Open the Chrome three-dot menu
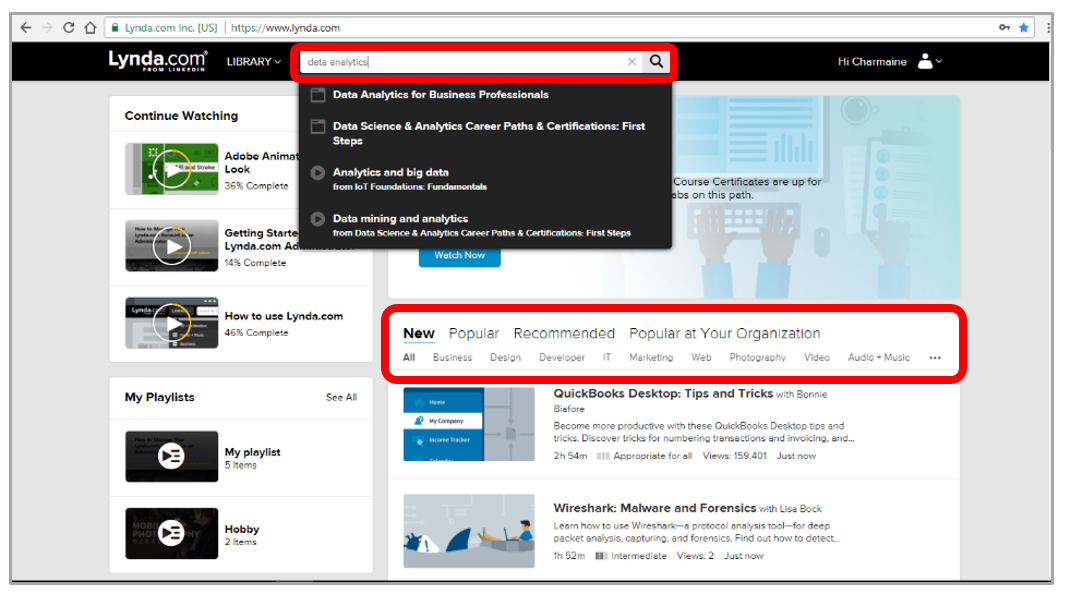Viewport: 1068px width, 594px height. coord(1048,28)
